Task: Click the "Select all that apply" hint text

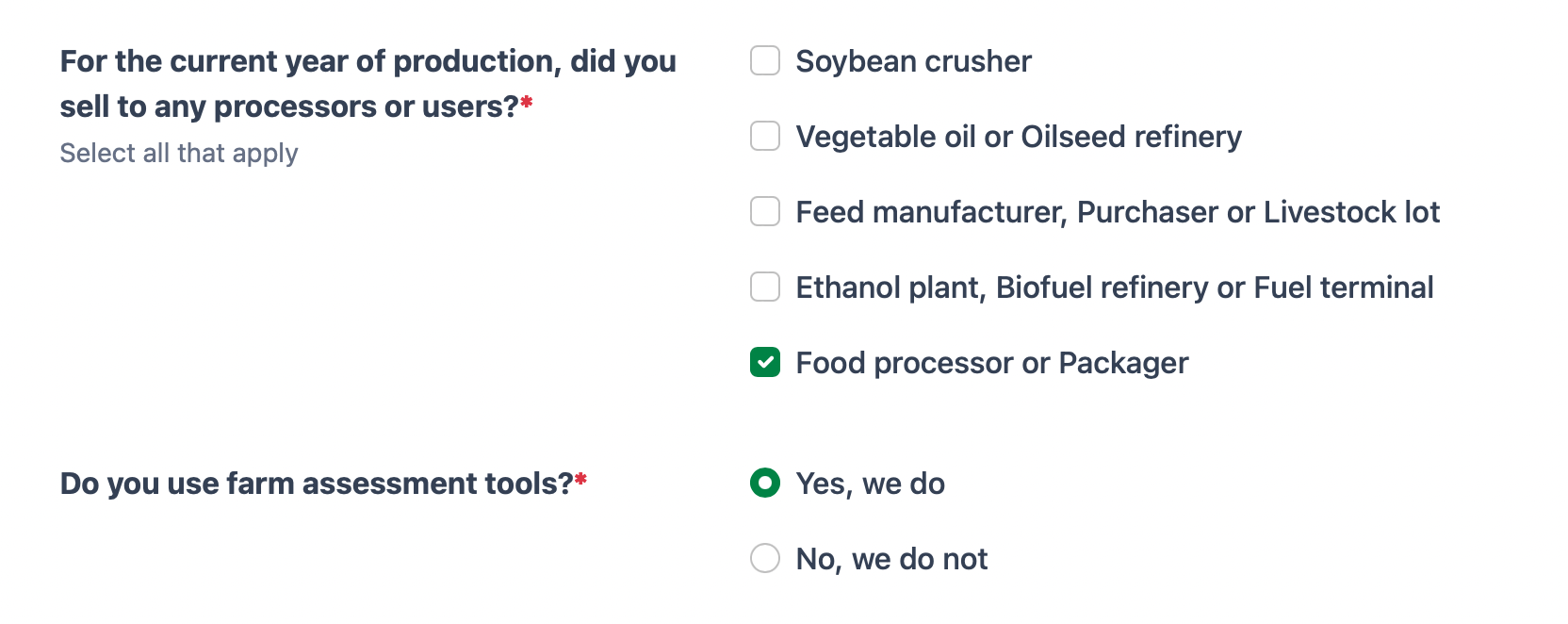Action: pos(179,153)
